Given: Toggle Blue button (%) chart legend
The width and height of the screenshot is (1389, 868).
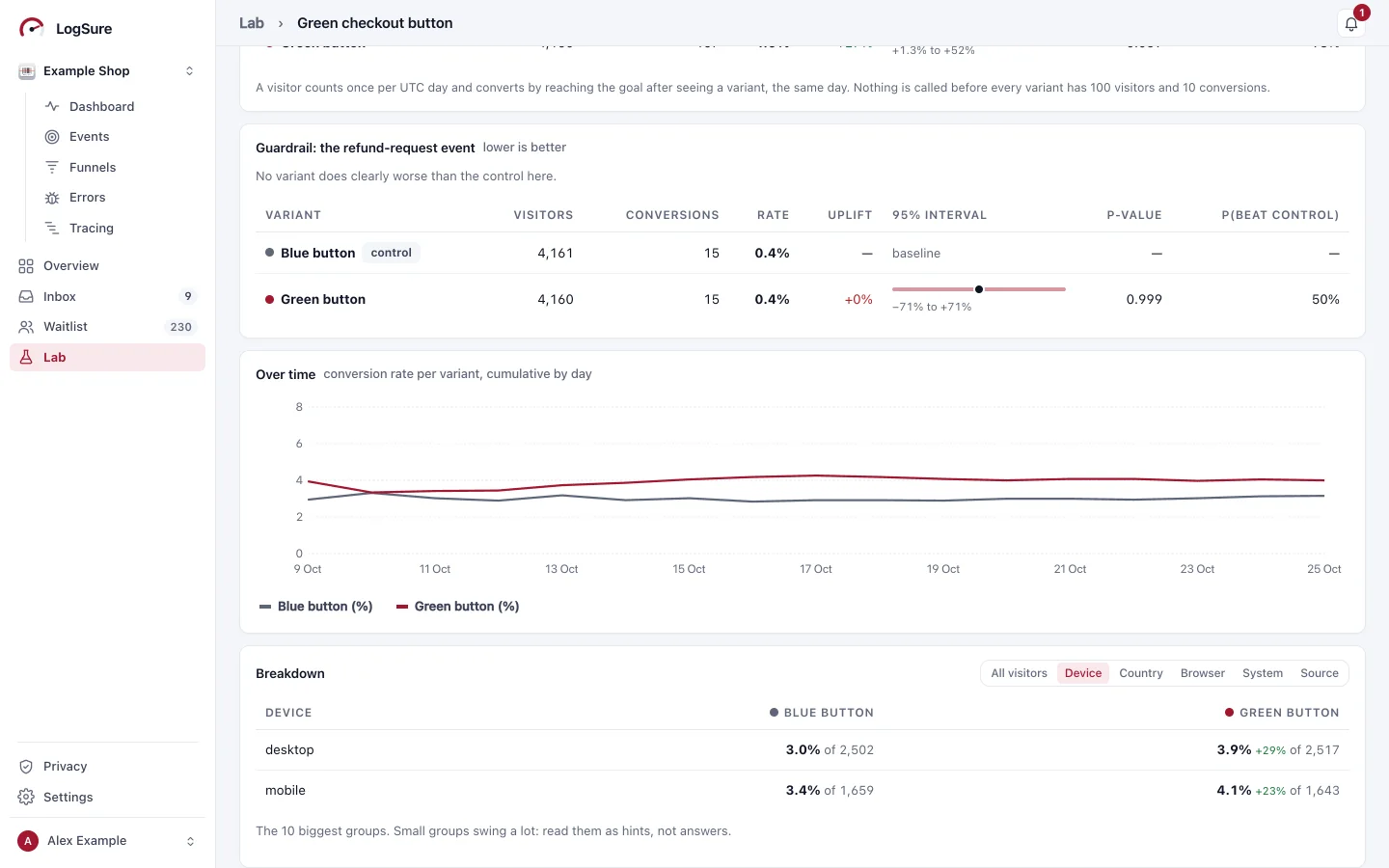Looking at the screenshot, I should (316, 607).
